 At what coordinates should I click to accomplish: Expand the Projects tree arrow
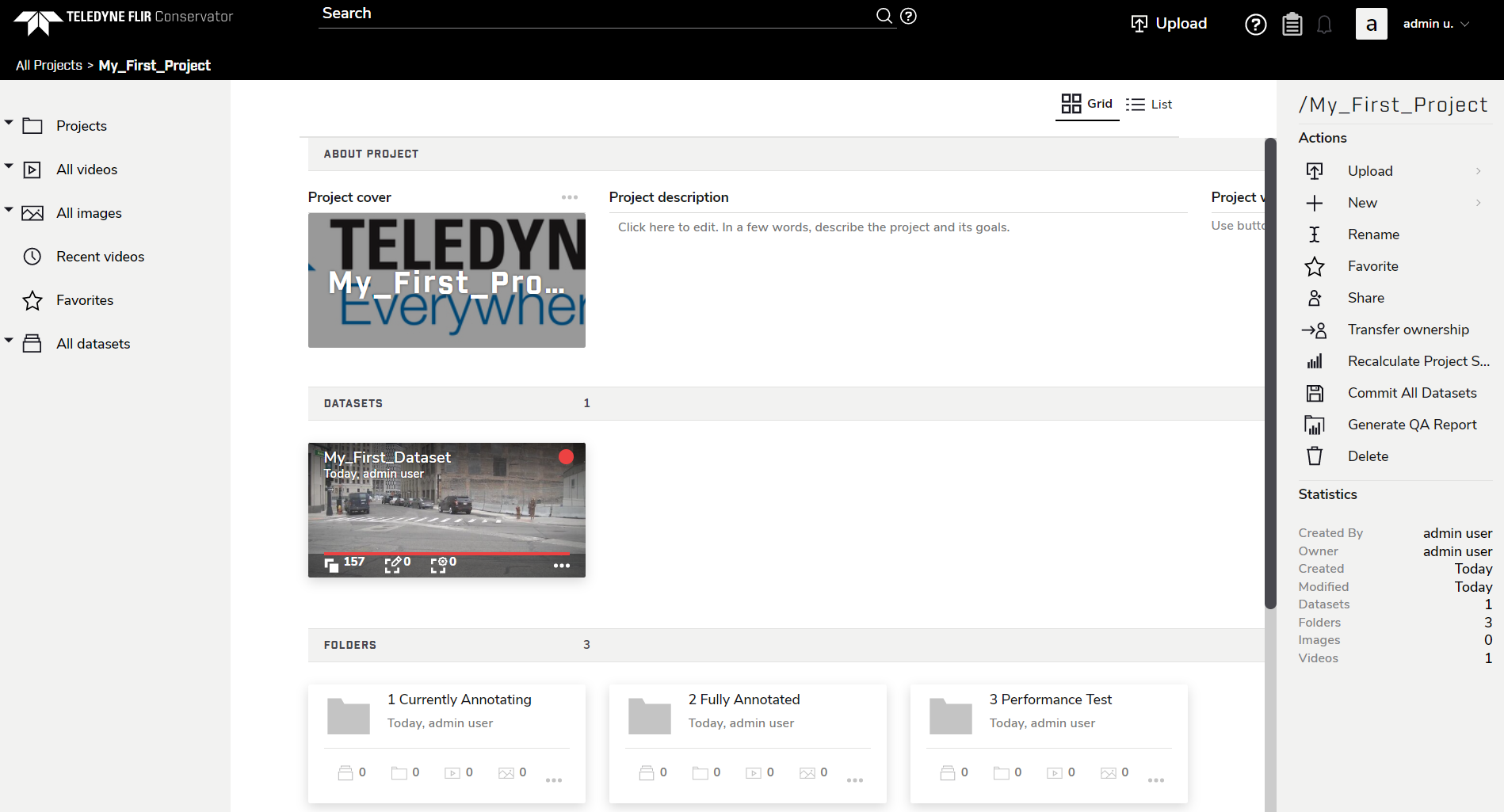tap(9, 123)
